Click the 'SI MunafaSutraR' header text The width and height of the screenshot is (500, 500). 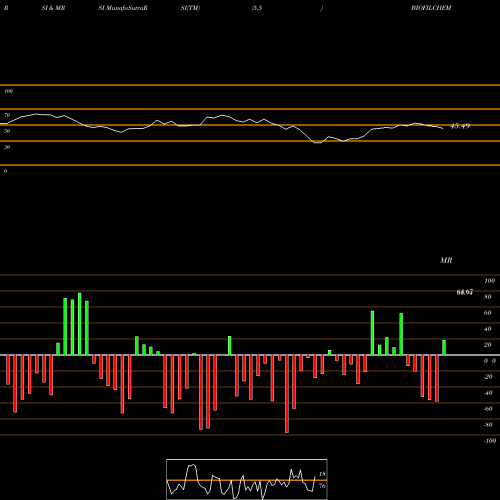123,8
